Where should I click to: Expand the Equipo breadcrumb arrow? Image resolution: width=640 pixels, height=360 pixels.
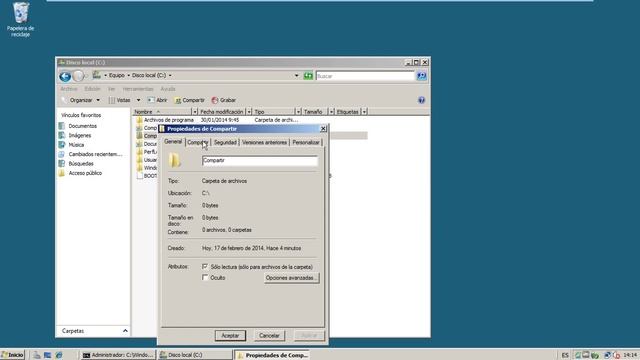pyautogui.click(x=128, y=76)
